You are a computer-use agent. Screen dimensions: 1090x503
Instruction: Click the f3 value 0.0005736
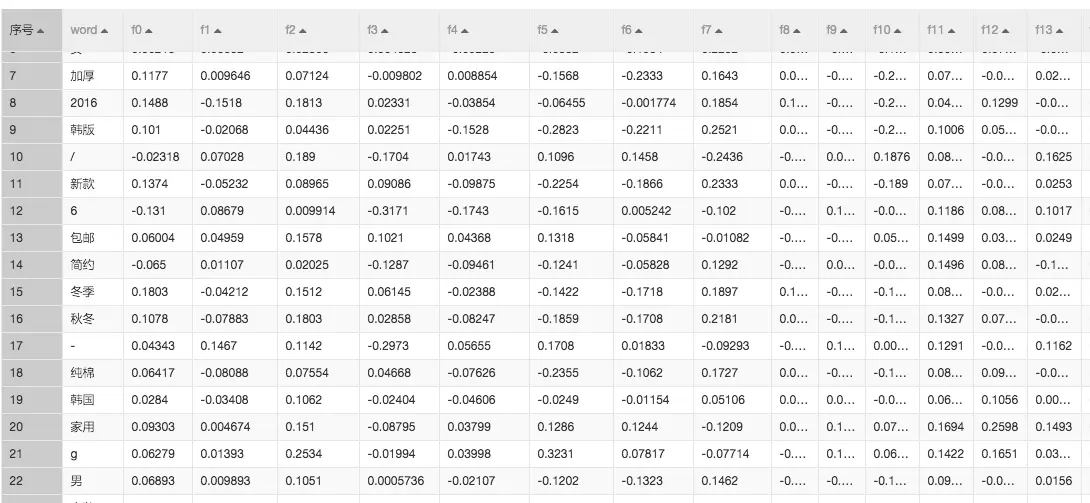click(x=395, y=481)
